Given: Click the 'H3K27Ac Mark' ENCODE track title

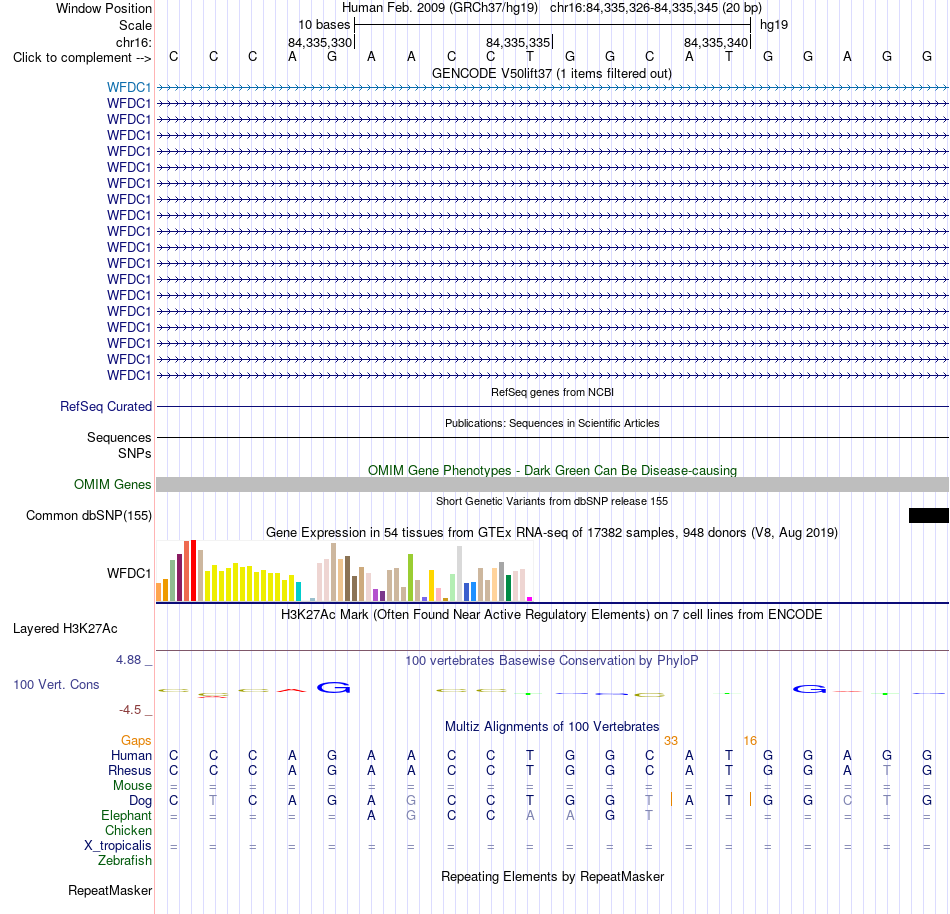Looking at the screenshot, I should pyautogui.click(x=552, y=614).
